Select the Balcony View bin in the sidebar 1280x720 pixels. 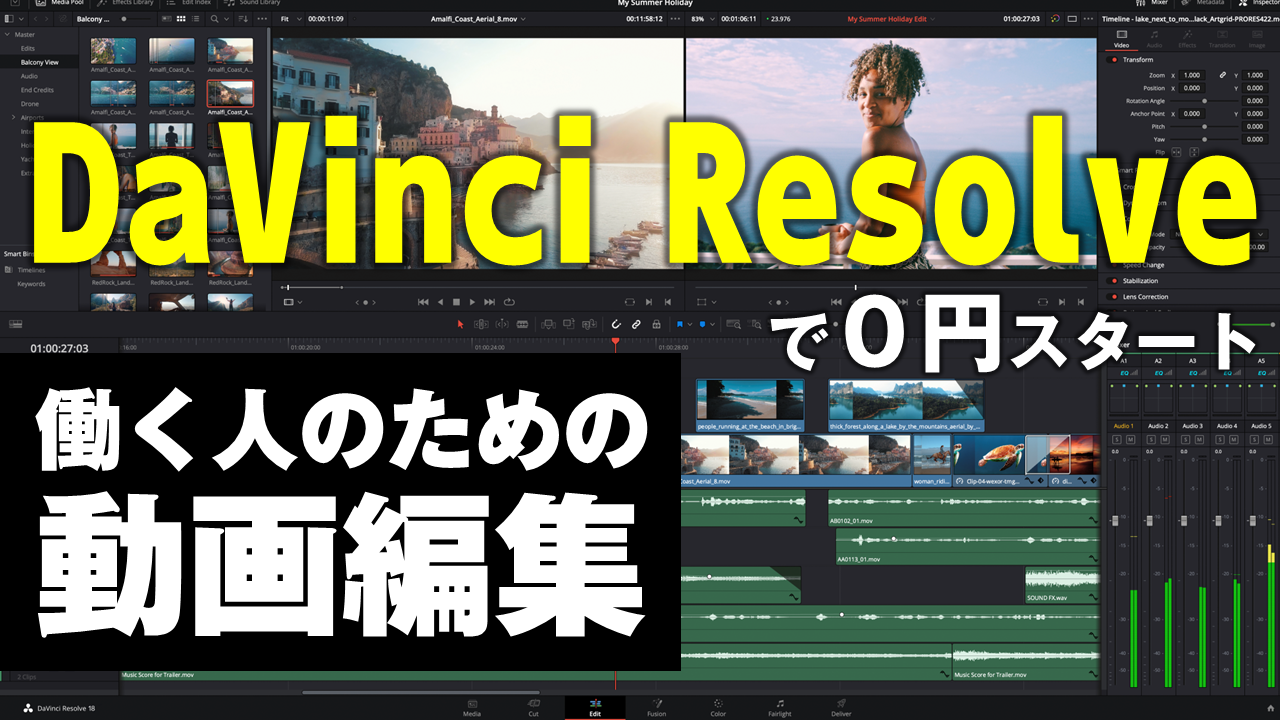pos(42,61)
